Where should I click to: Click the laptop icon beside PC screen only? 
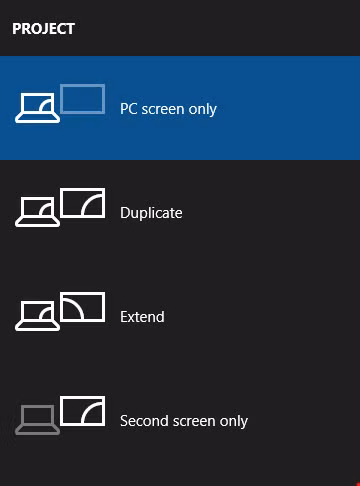(37, 108)
